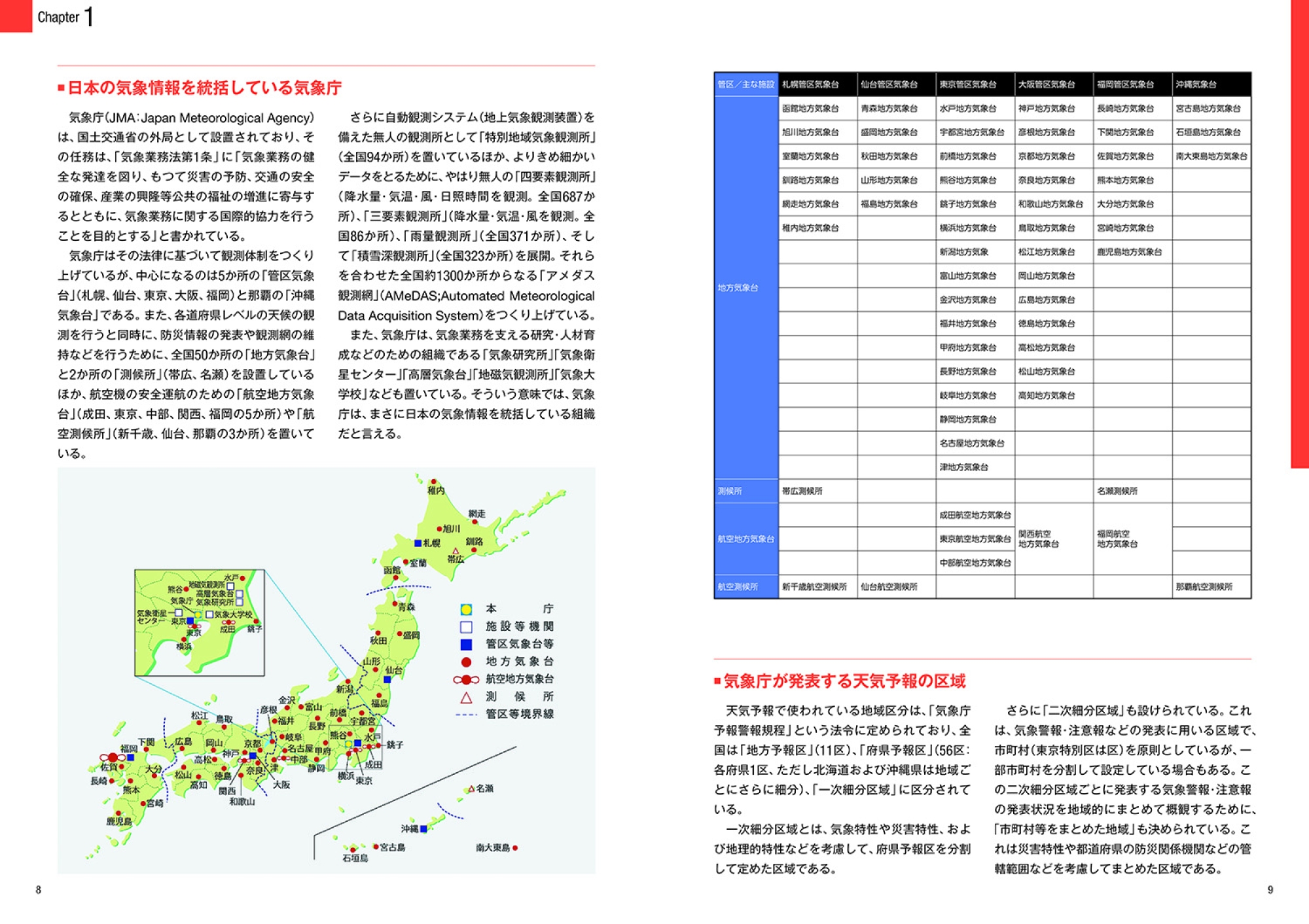This screenshot has width=1309, height=924.
Task: Click the 沖縄気象台 column header
Action: [x=1211, y=84]
